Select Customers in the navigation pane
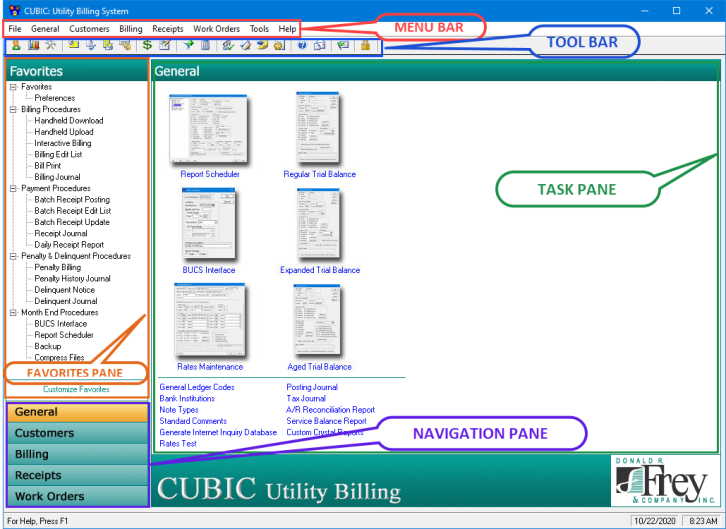The width and height of the screenshot is (726, 529). 78,433
